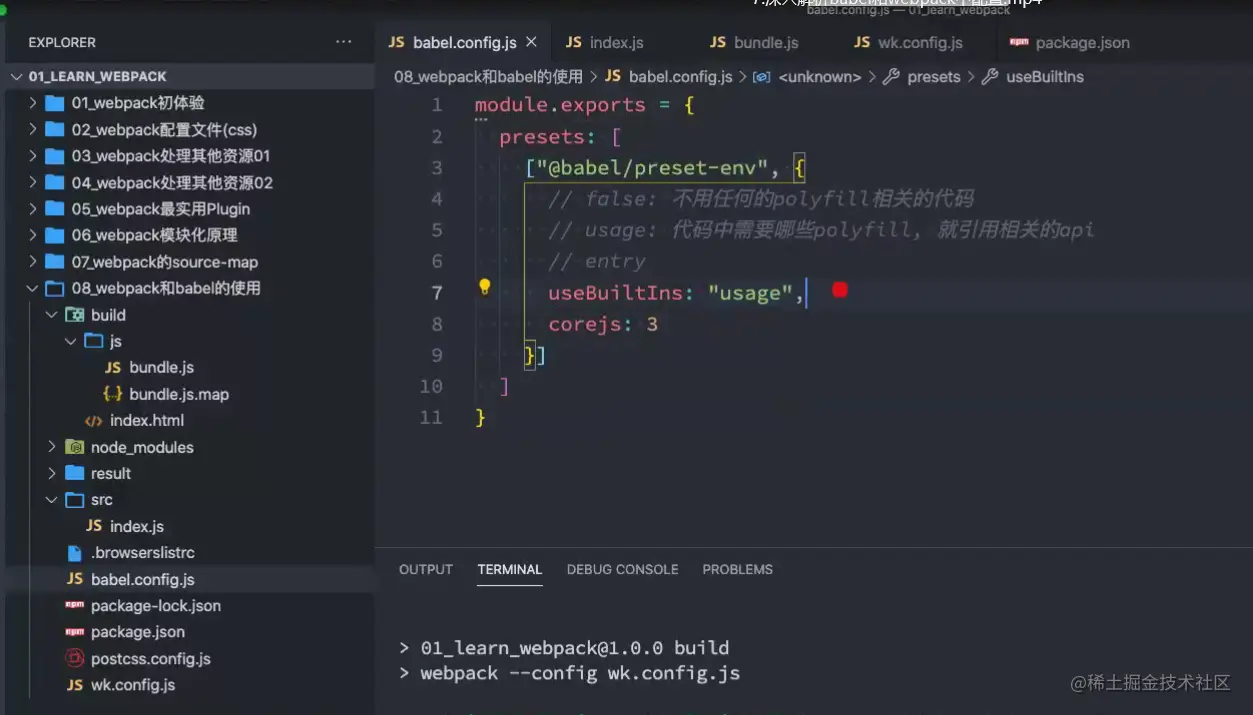Select the TERMINAL panel tab
The height and width of the screenshot is (715, 1253).
pos(509,569)
